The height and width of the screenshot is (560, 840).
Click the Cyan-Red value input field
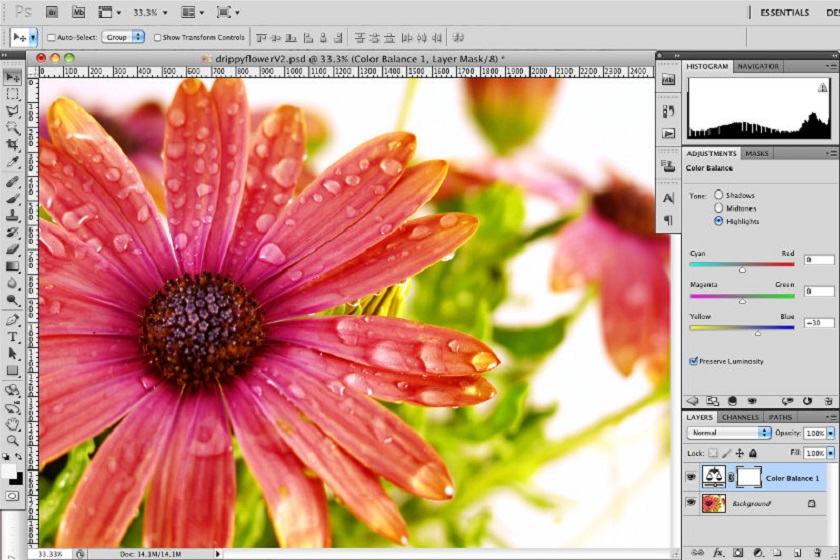pyautogui.click(x=819, y=260)
